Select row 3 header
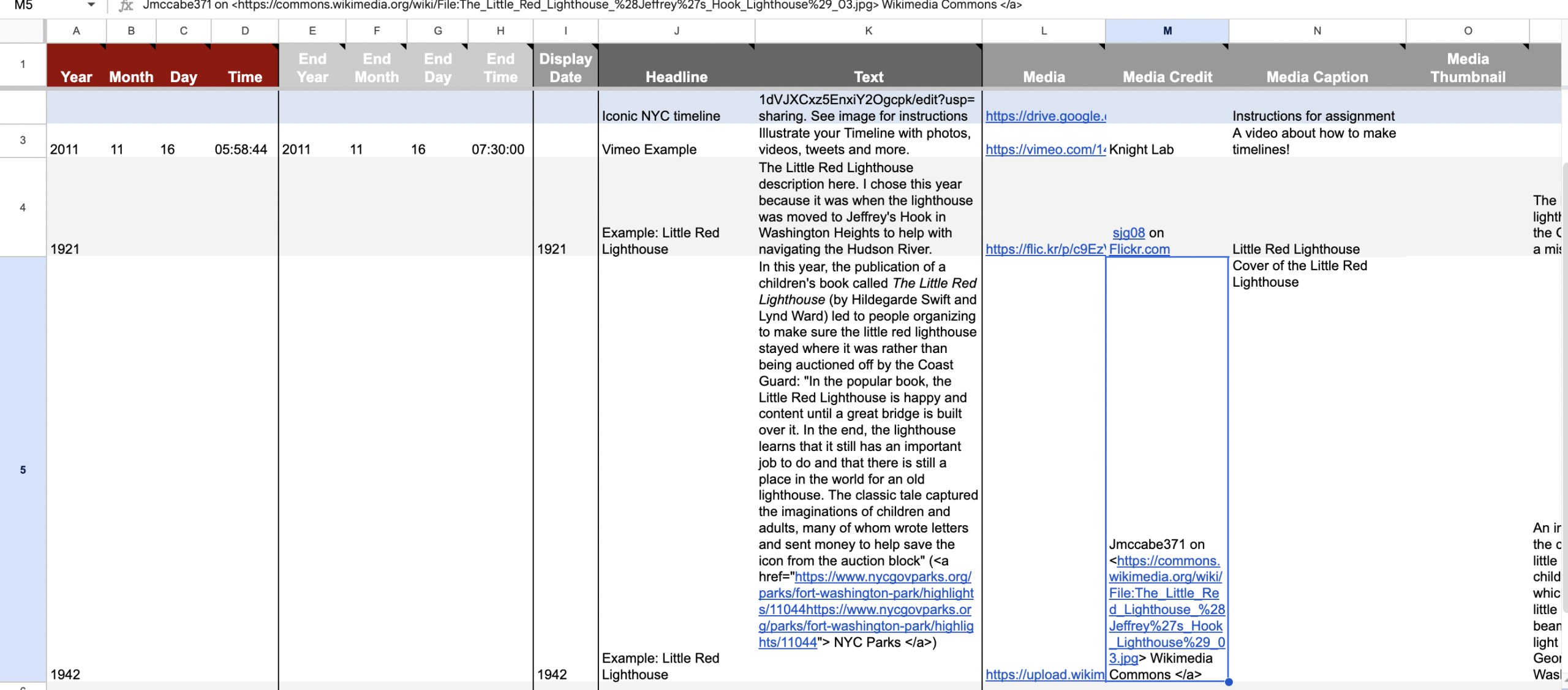 coord(23,140)
